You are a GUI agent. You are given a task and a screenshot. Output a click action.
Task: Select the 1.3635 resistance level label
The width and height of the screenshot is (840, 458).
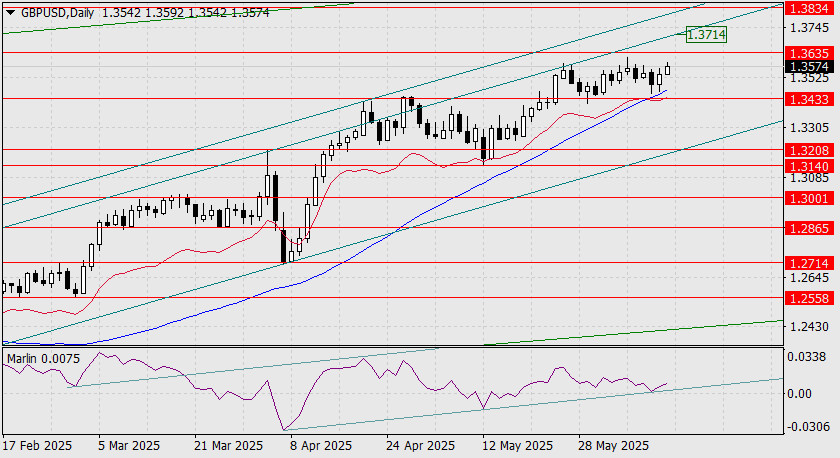tap(809, 53)
